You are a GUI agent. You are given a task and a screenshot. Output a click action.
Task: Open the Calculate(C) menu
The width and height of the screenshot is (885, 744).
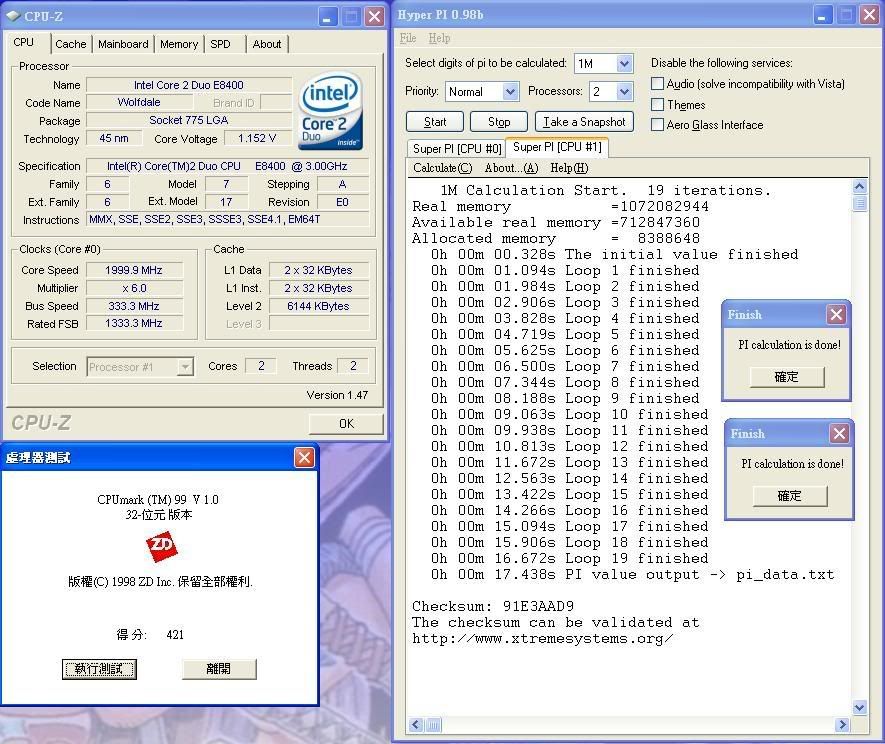coord(442,168)
